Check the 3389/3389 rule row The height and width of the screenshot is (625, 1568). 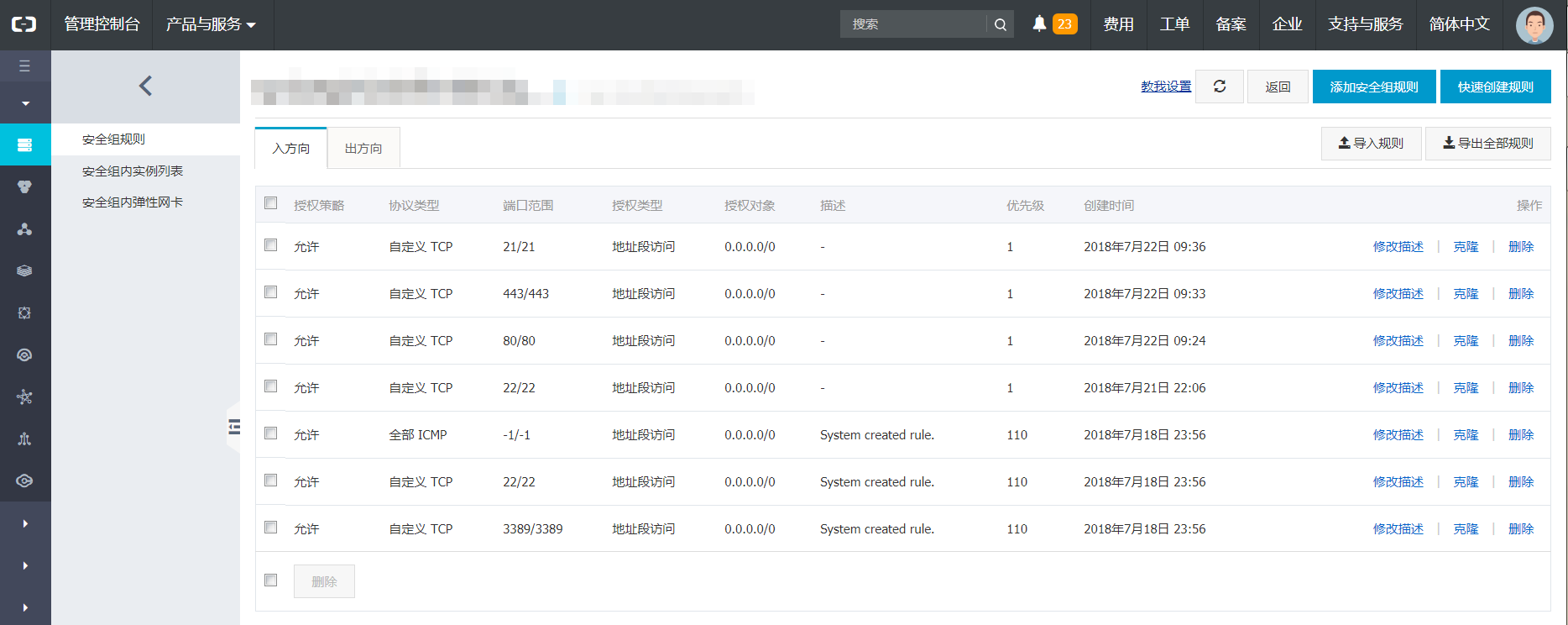(270, 528)
